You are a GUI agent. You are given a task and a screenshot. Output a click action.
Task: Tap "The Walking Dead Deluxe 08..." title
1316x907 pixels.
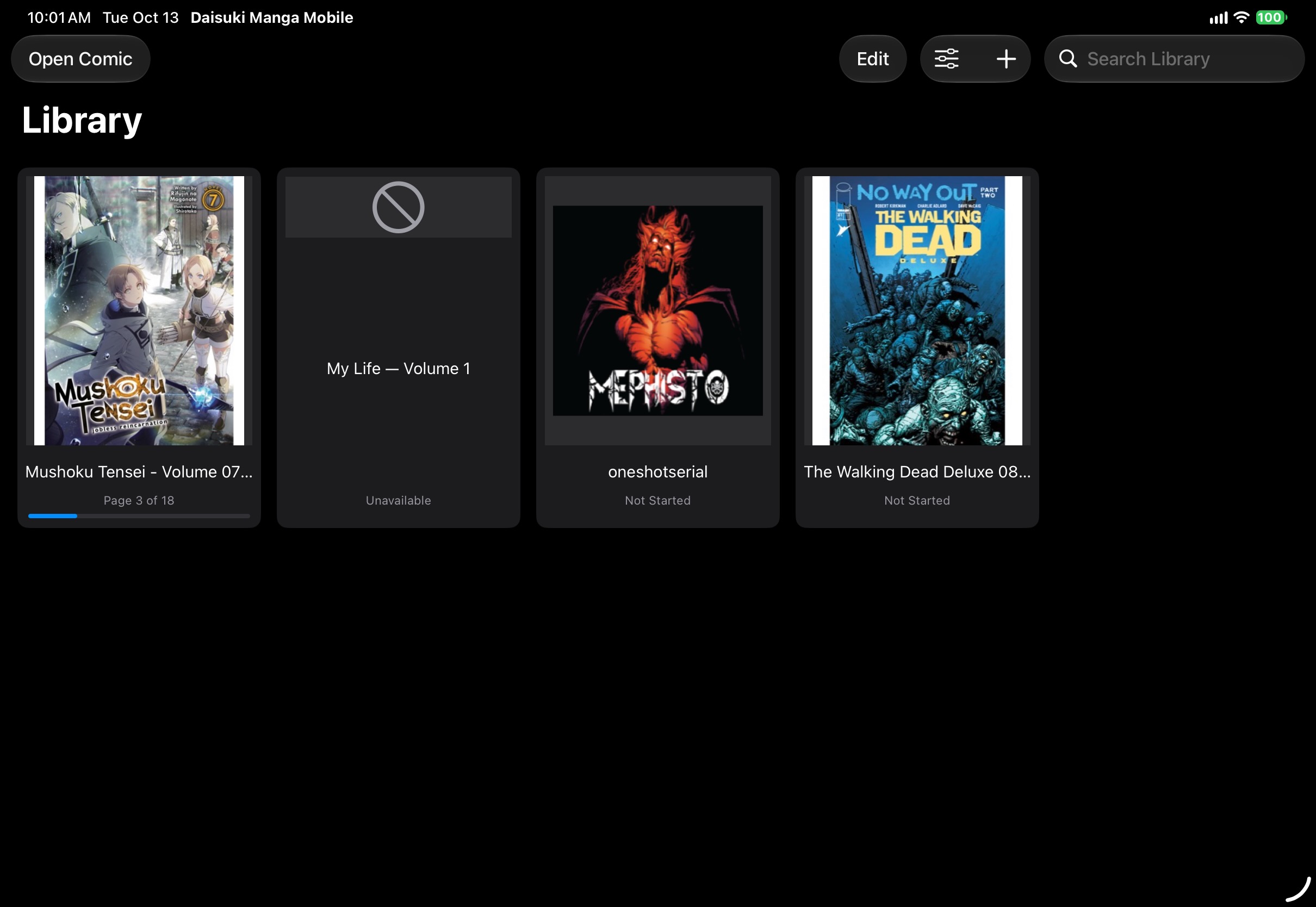tap(917, 471)
